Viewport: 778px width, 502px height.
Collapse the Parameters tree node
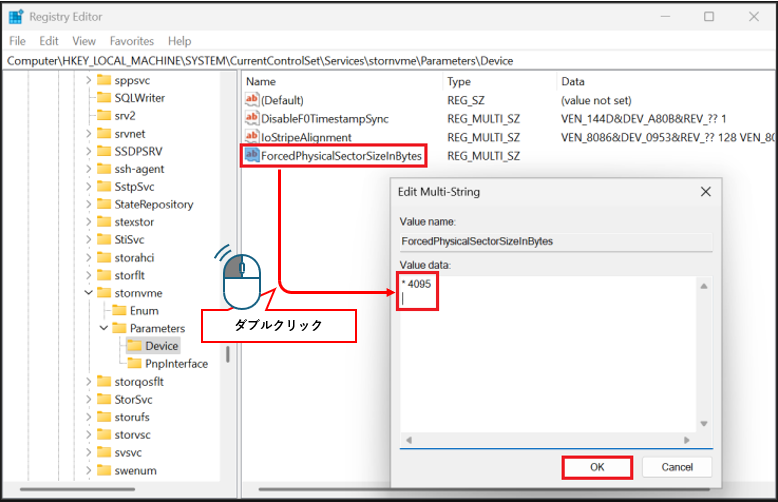(104, 328)
